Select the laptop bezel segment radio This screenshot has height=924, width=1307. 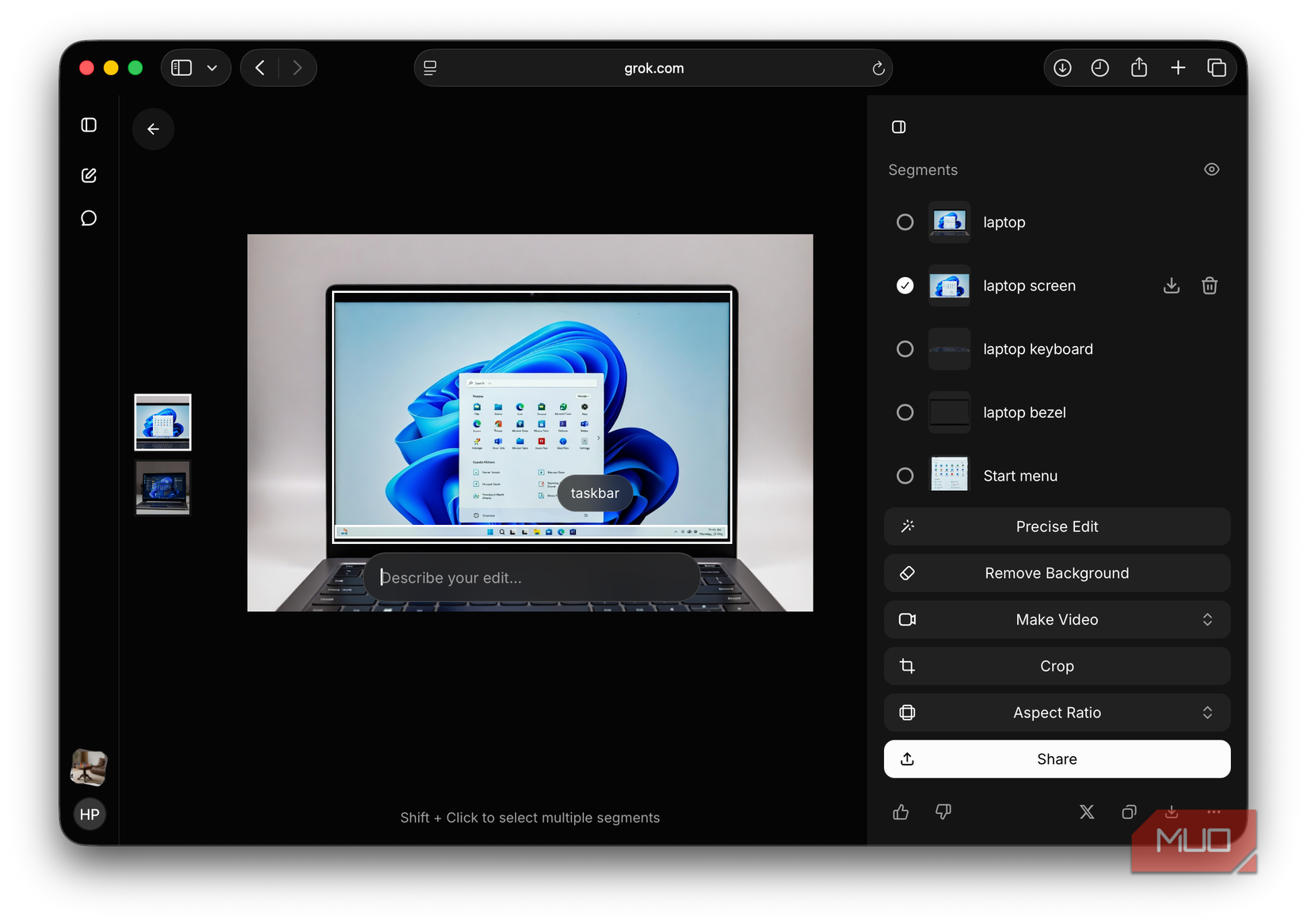pos(905,413)
